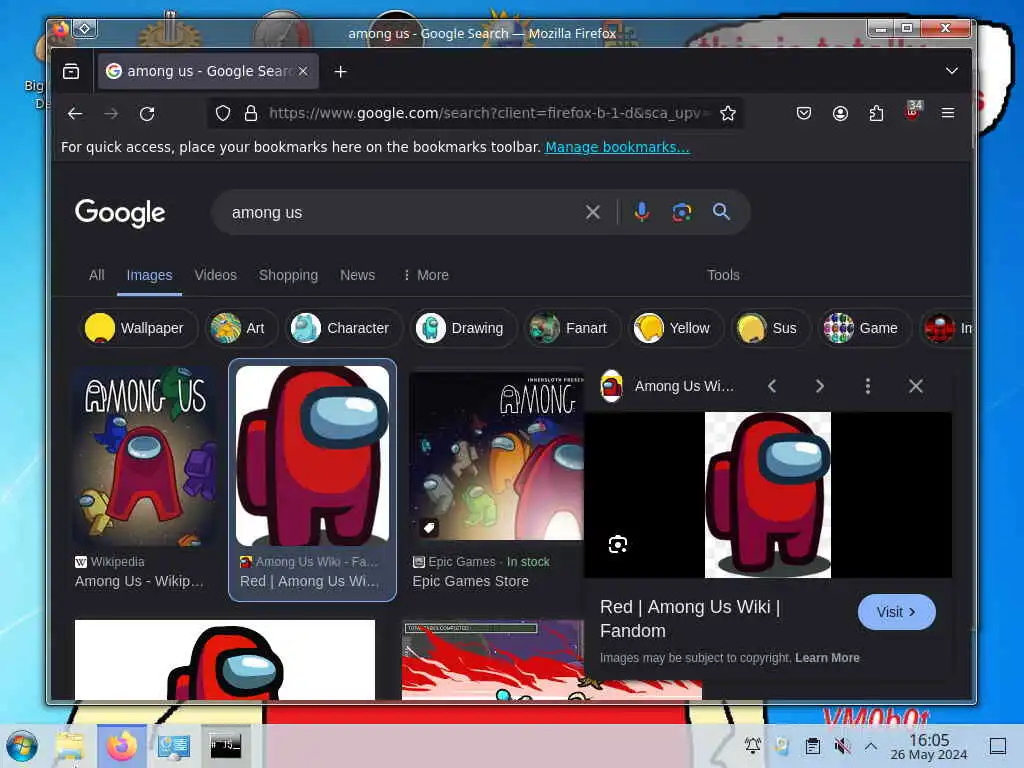
Task: Unmute the volume tray icon
Action: [x=842, y=745]
